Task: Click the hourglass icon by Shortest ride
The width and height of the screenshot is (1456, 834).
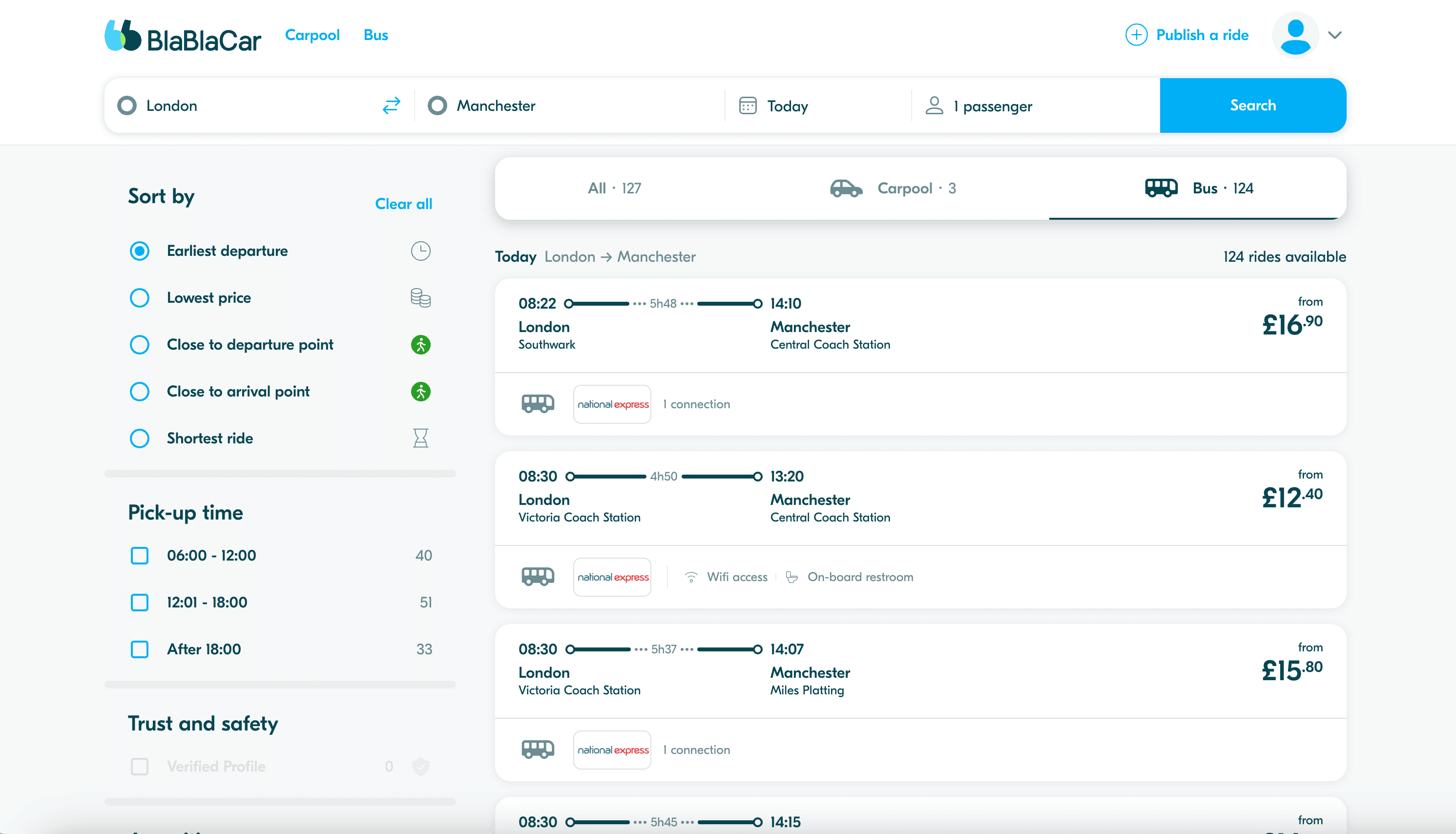Action: [420, 438]
